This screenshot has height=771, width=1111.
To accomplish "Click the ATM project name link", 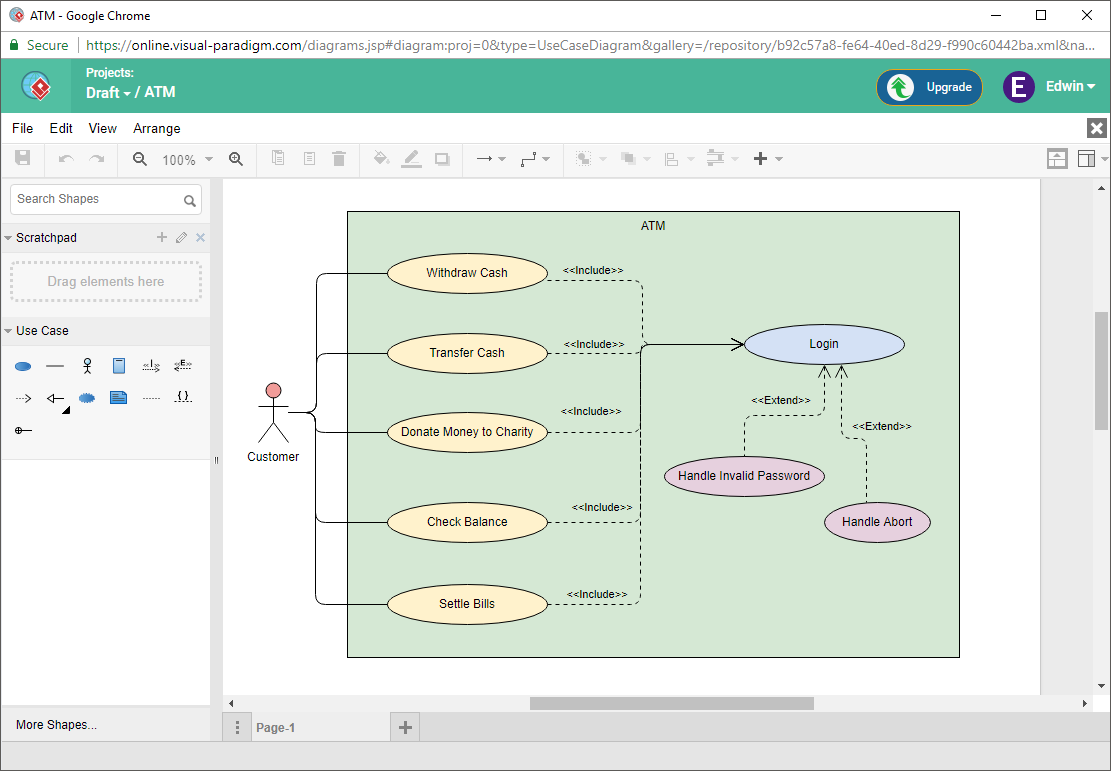I will tap(160, 92).
